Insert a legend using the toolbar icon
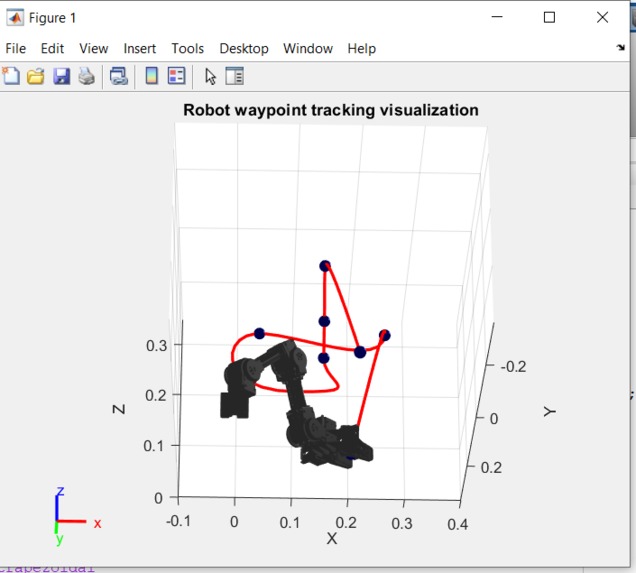This screenshot has height=573, width=636. point(176,76)
